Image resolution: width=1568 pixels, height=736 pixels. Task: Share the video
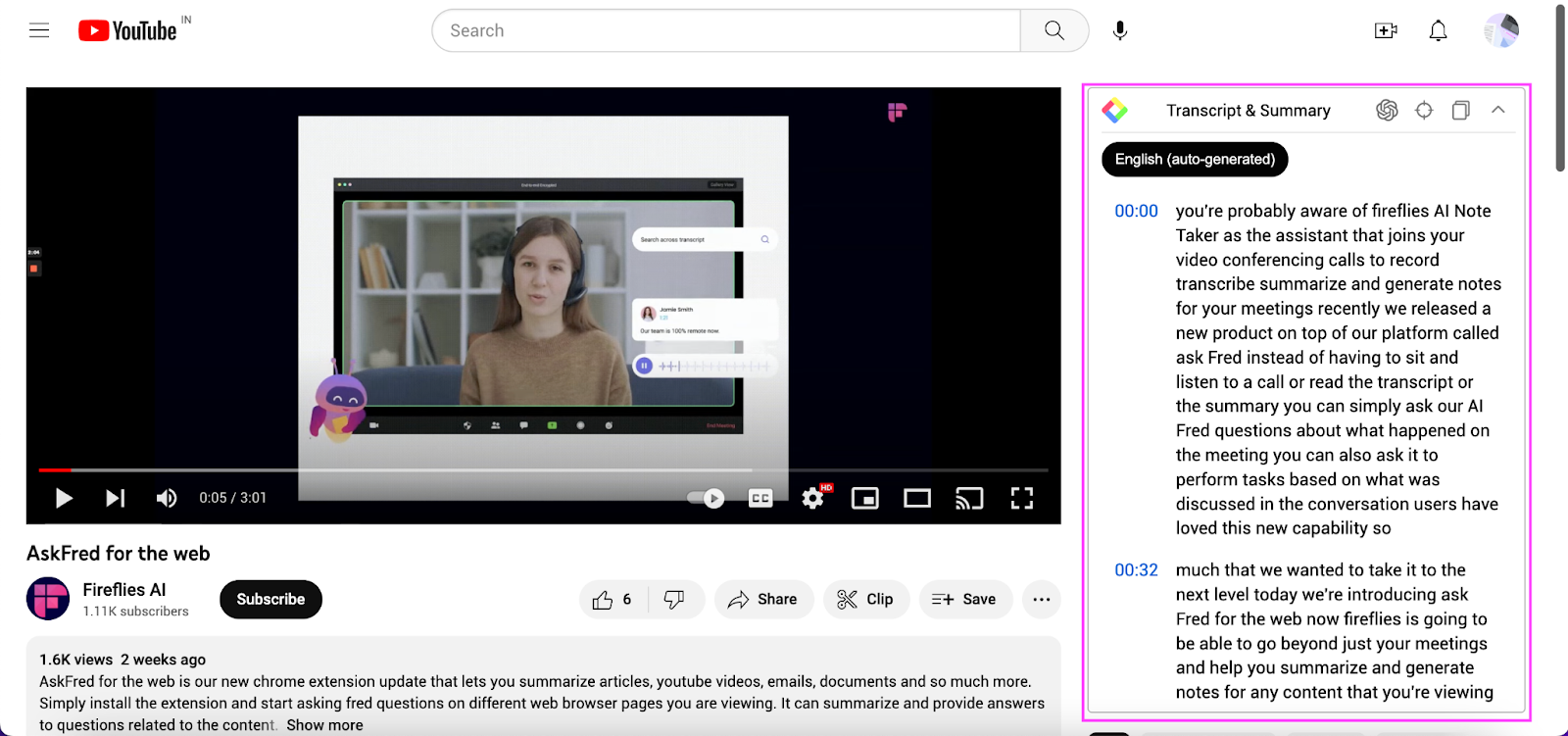pyautogui.click(x=763, y=599)
